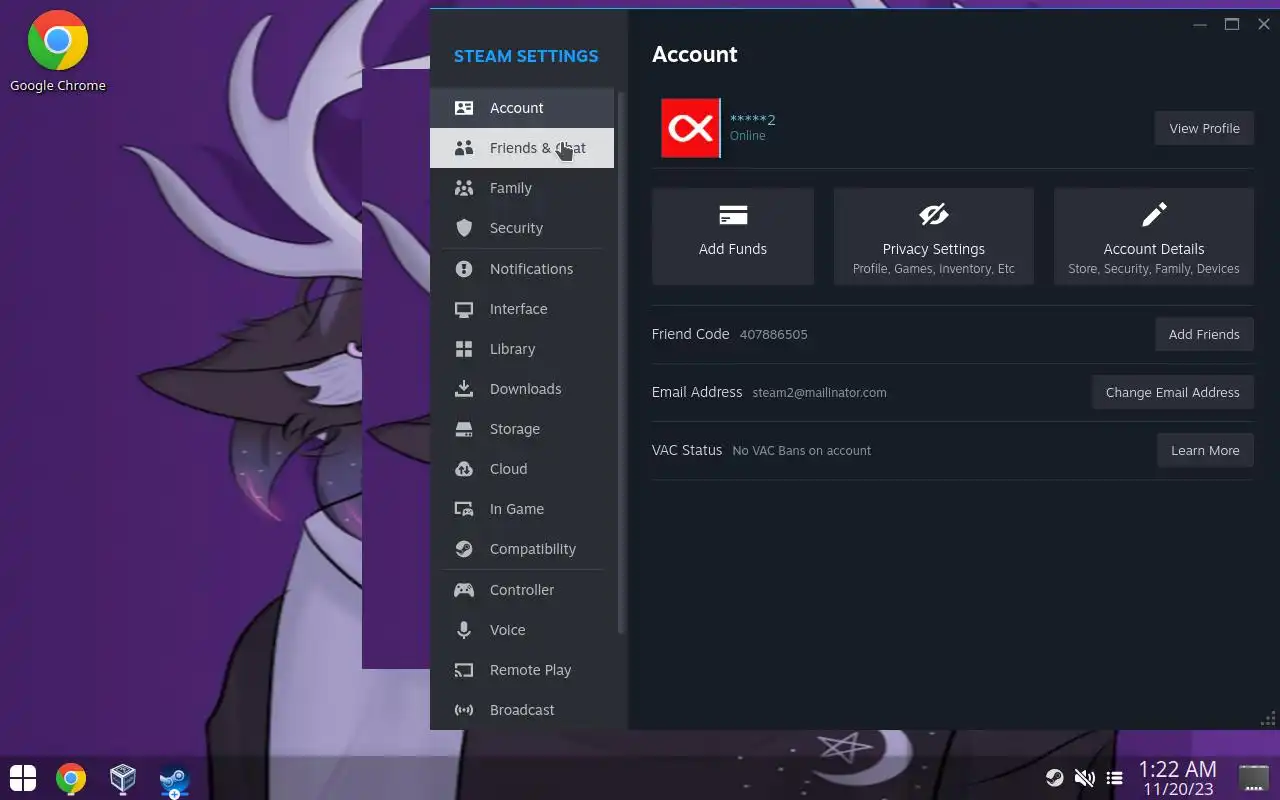This screenshot has height=800, width=1280.
Task: Click the Broadcast signal icon
Action: [464, 710]
